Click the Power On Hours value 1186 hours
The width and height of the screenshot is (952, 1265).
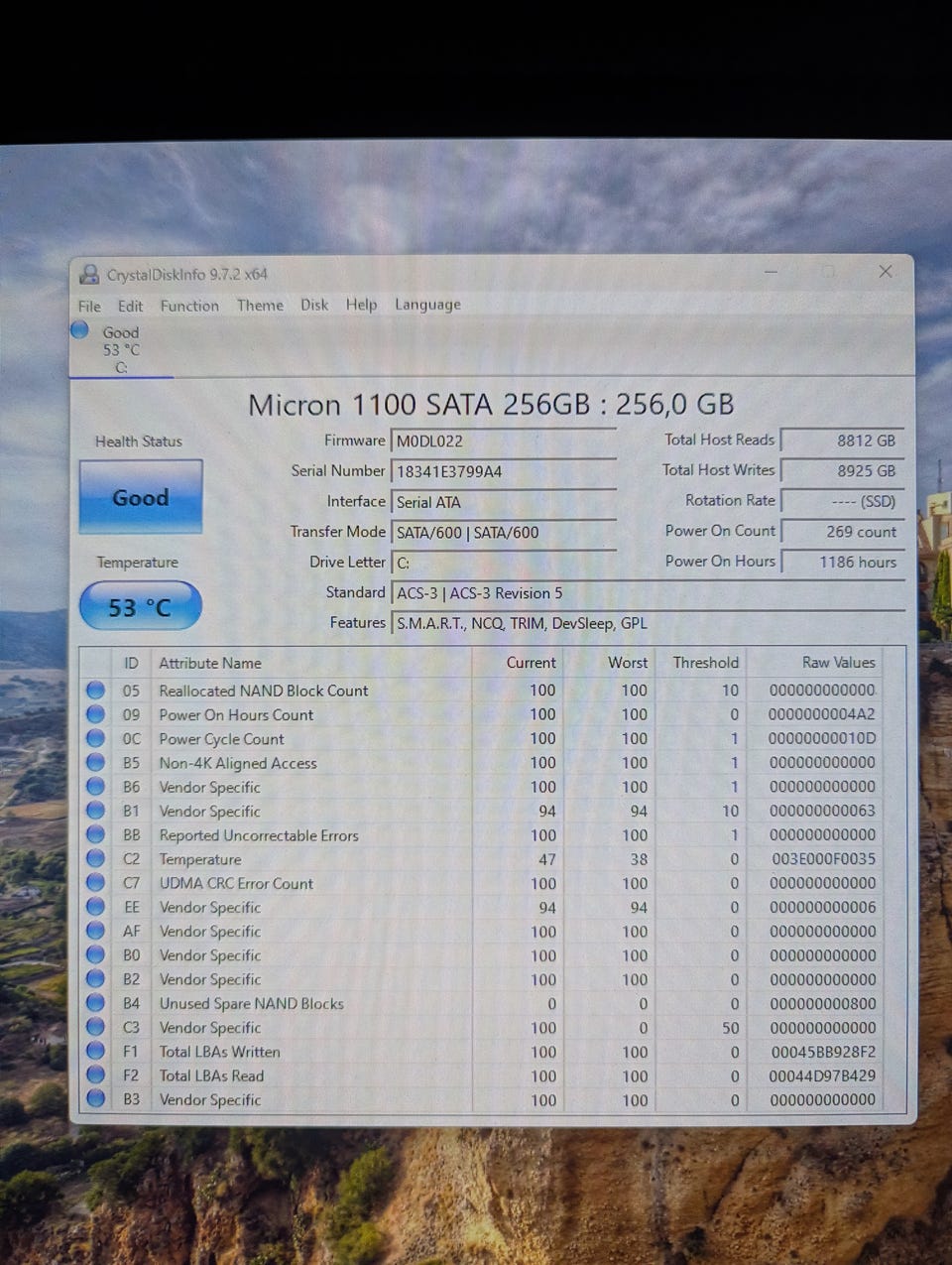(842, 562)
